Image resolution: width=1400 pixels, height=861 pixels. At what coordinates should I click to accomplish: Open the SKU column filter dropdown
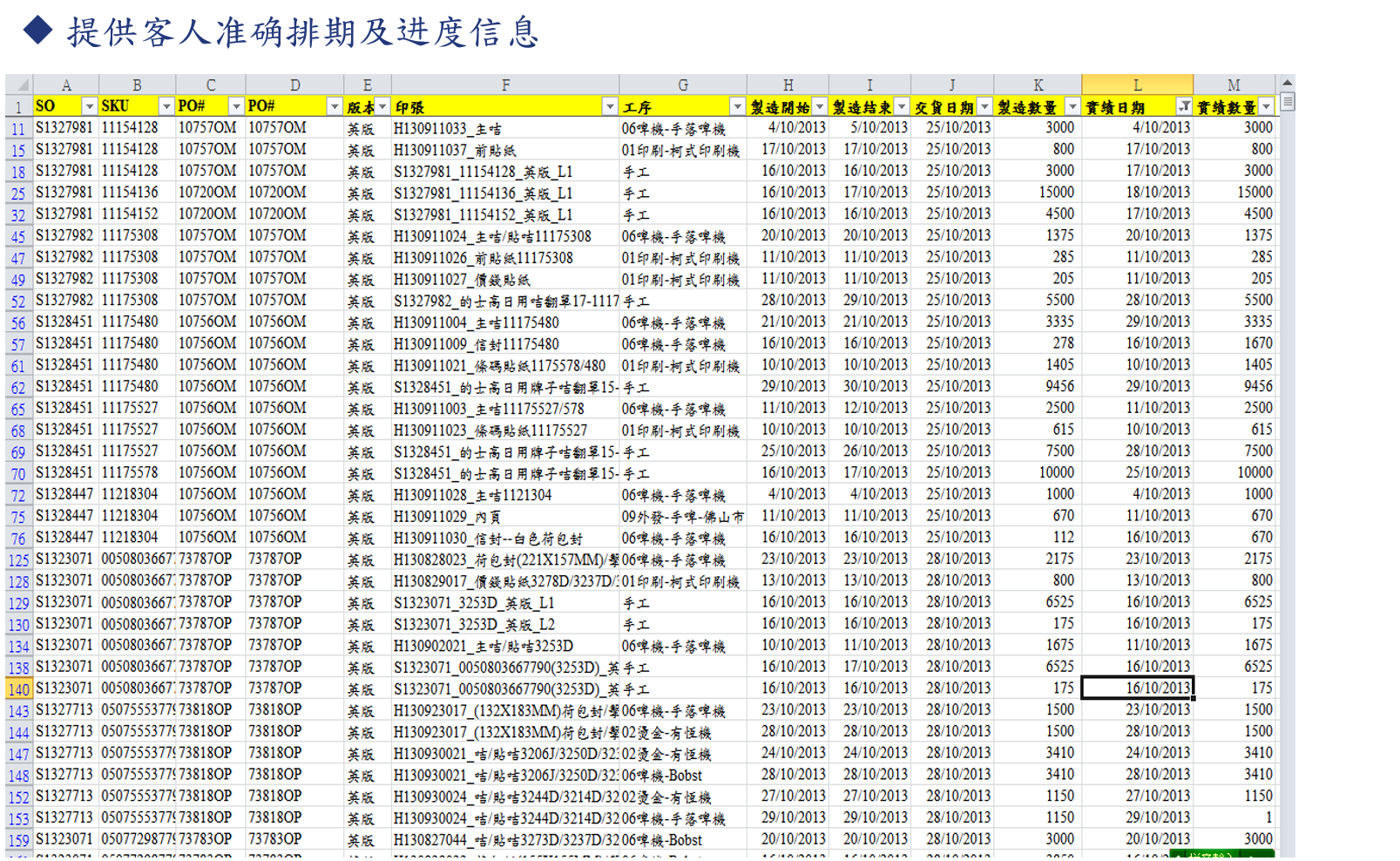click(166, 106)
